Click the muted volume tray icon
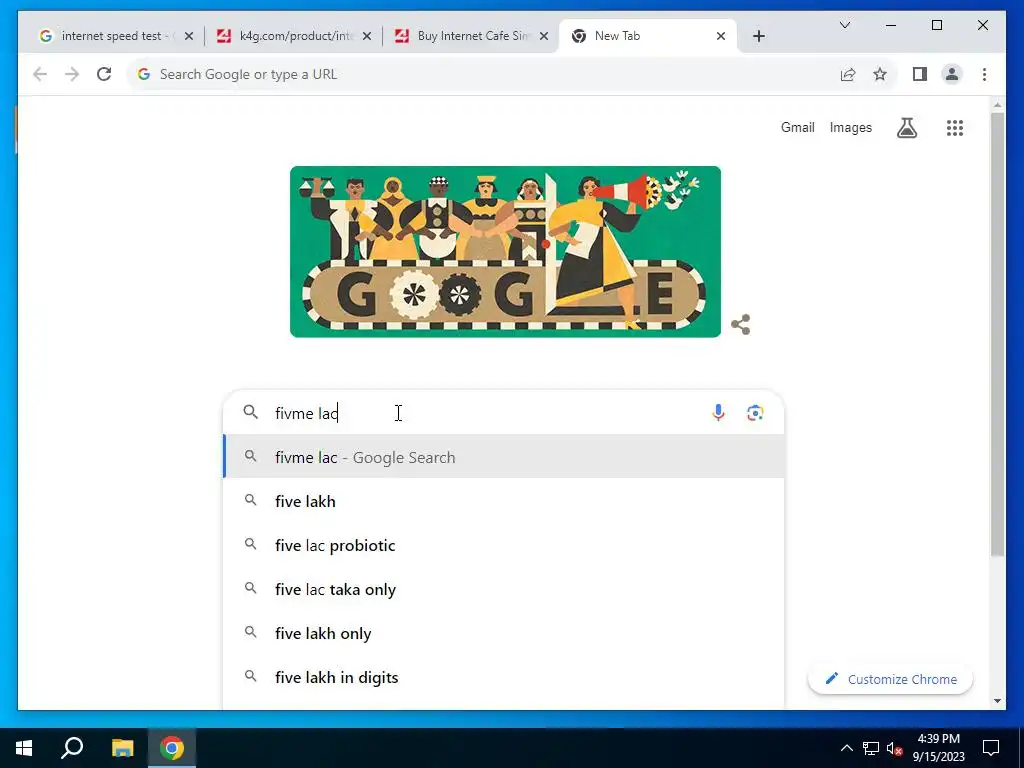This screenshot has width=1024, height=768. click(894, 748)
